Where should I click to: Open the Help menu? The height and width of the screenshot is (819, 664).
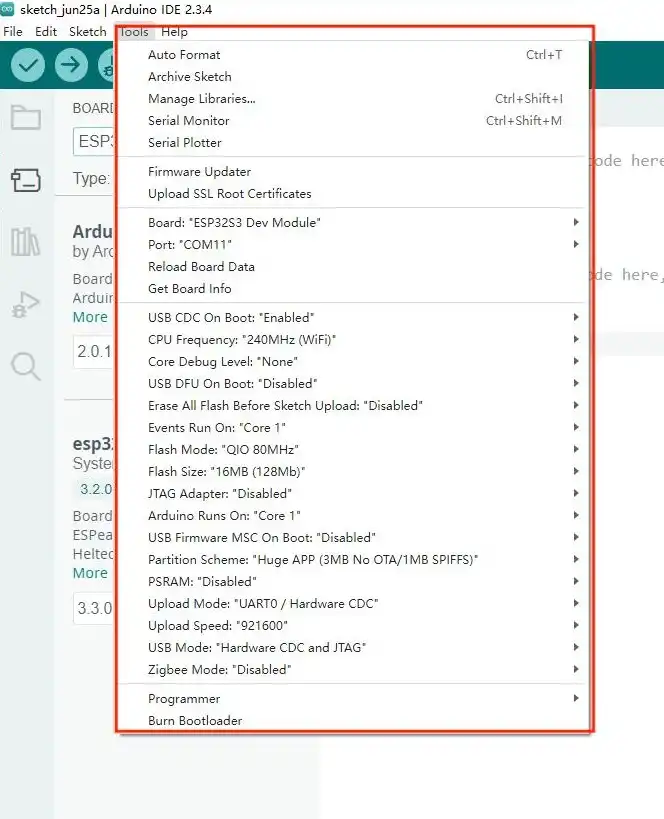(x=174, y=32)
